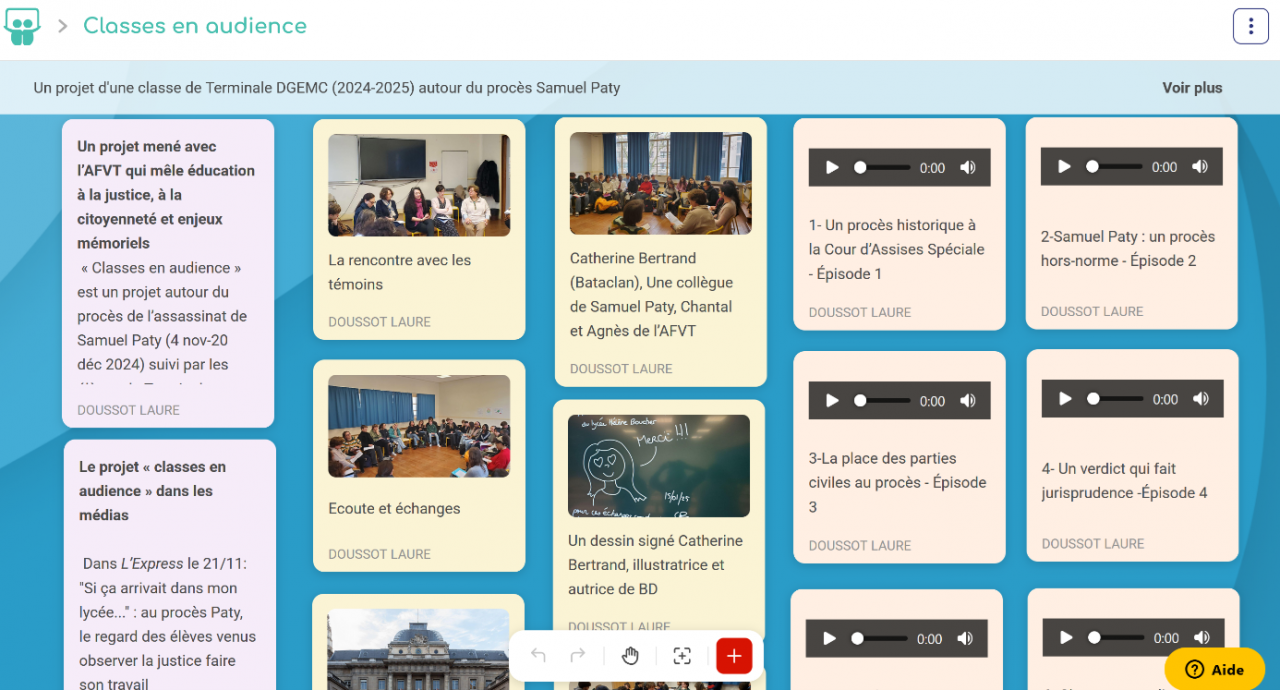
Task: Click the redo arrow in bottom toolbar
Action: point(577,656)
